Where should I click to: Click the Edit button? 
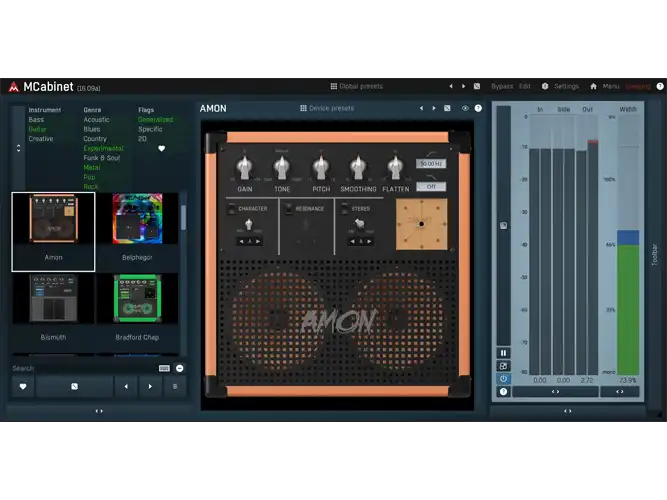coord(524,86)
